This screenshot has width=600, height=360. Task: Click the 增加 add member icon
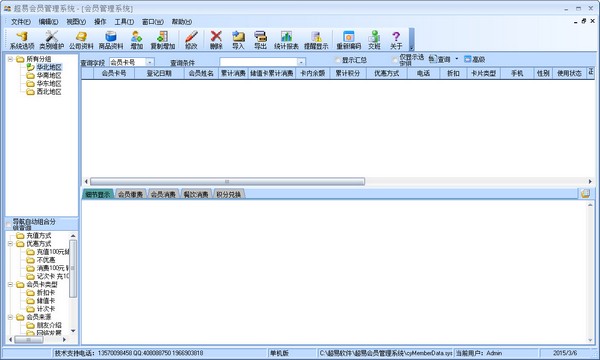tap(137, 40)
